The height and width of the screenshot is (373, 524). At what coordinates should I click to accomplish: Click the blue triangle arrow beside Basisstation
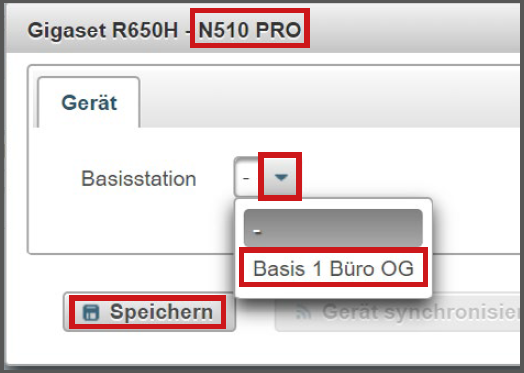(x=281, y=177)
